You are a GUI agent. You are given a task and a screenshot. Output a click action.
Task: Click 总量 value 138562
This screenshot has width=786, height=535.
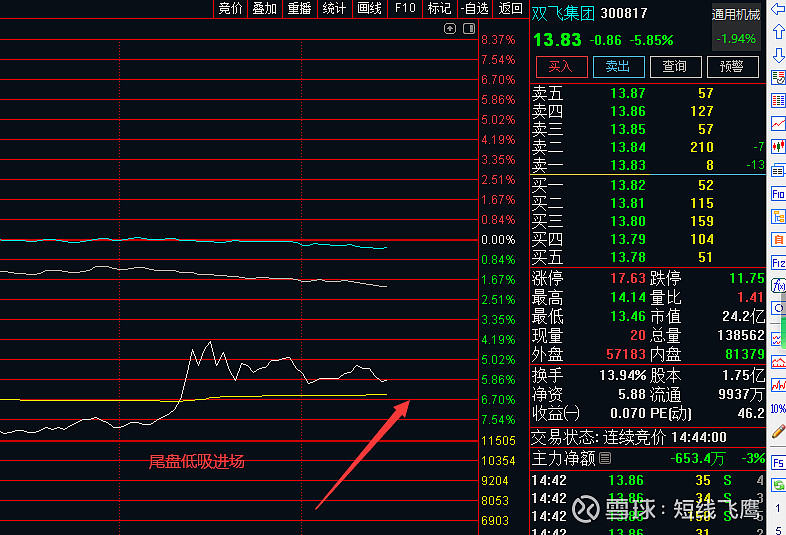741,335
